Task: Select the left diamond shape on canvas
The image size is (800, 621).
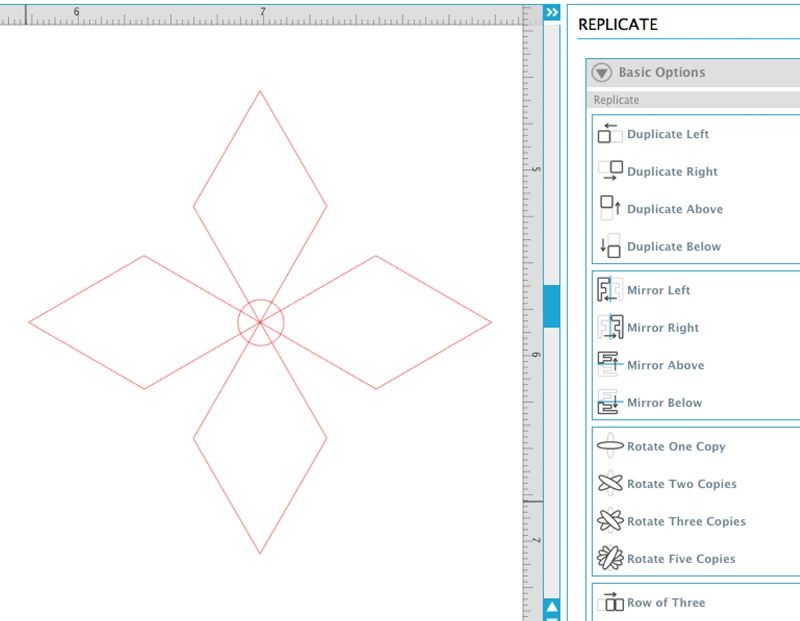Action: (x=144, y=322)
